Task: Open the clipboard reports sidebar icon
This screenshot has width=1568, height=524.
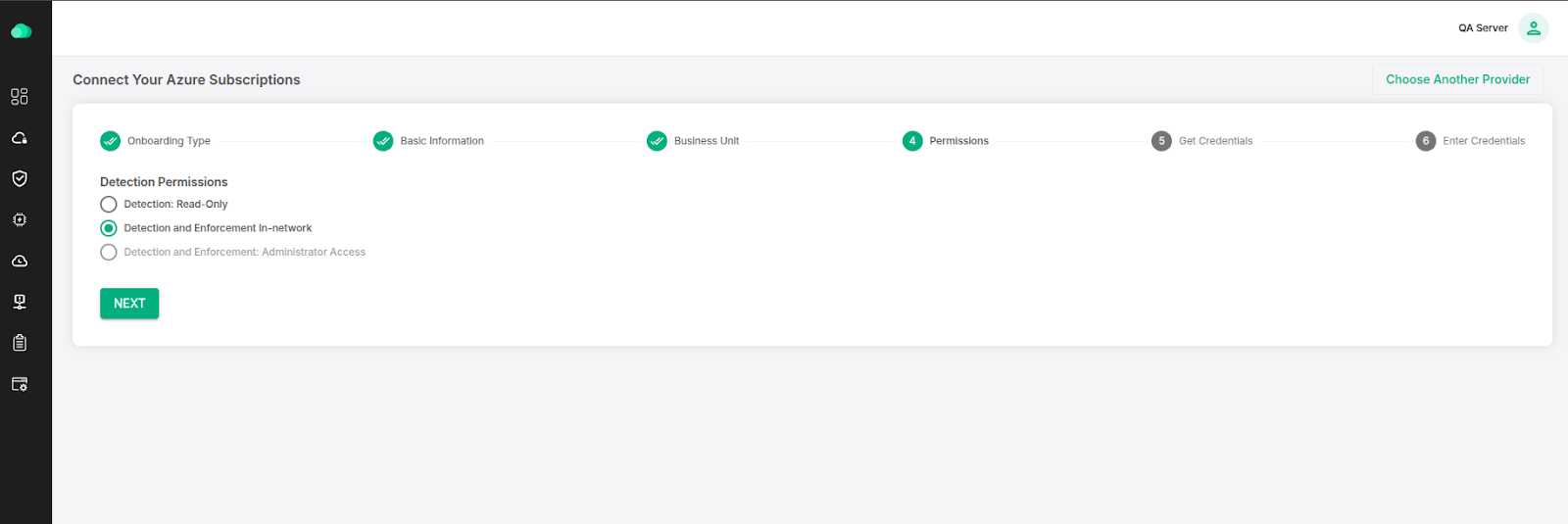Action: pyautogui.click(x=20, y=343)
